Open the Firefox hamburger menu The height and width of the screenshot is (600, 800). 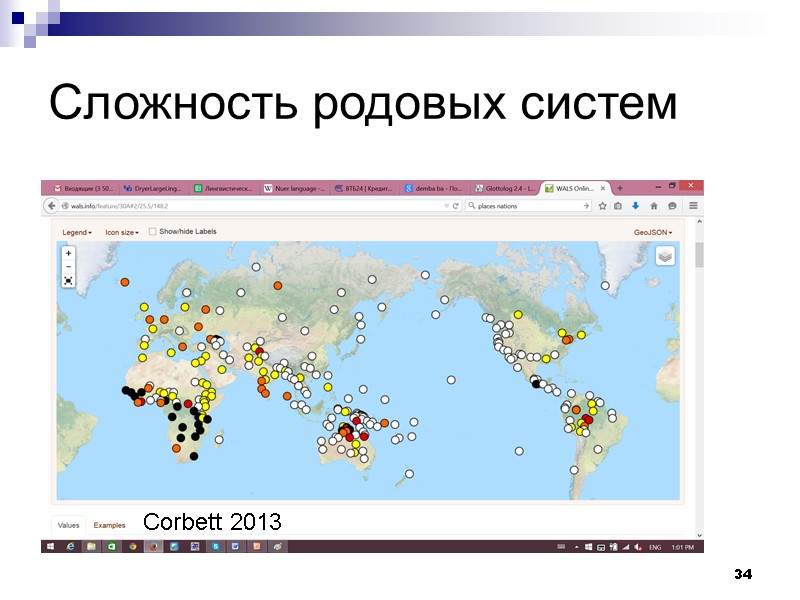(693, 206)
